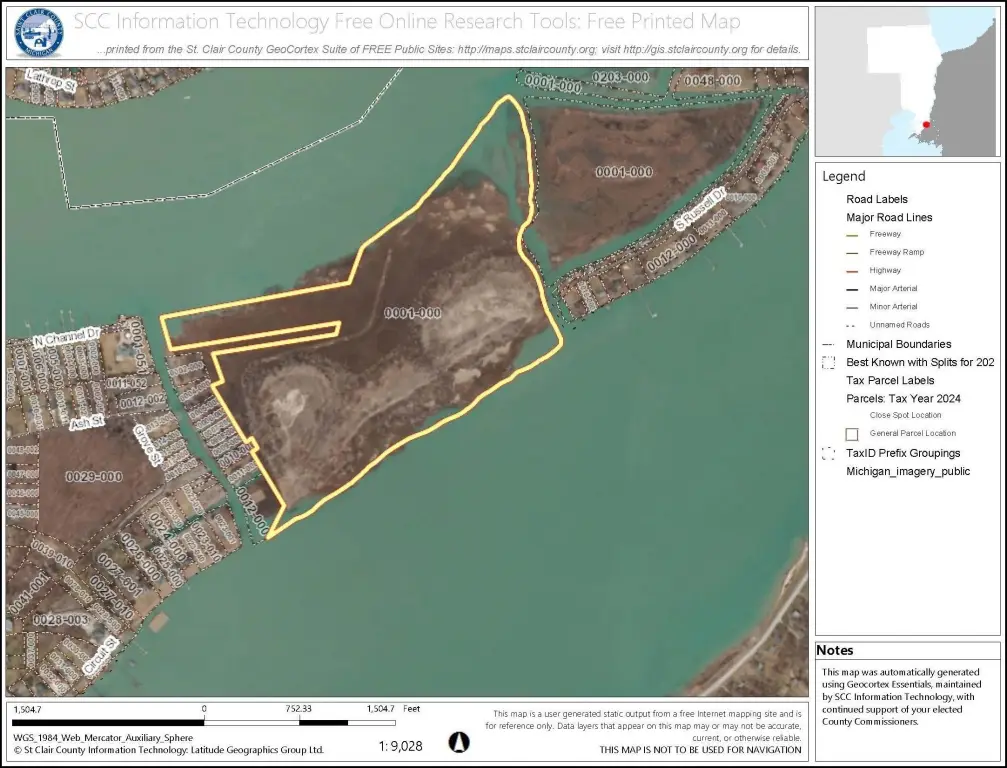Select the Michigan_imagery_public legend entry
1007x768 pixels.
point(907,471)
